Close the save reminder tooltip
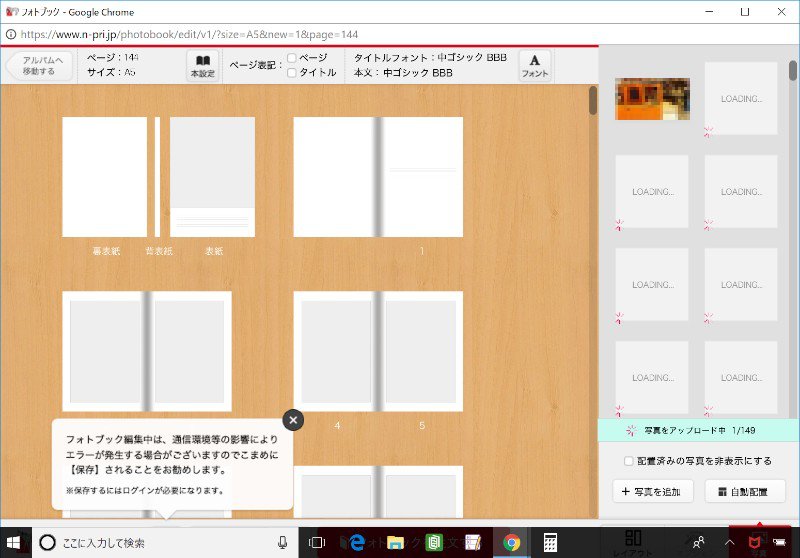The width and height of the screenshot is (800, 558). (293, 420)
